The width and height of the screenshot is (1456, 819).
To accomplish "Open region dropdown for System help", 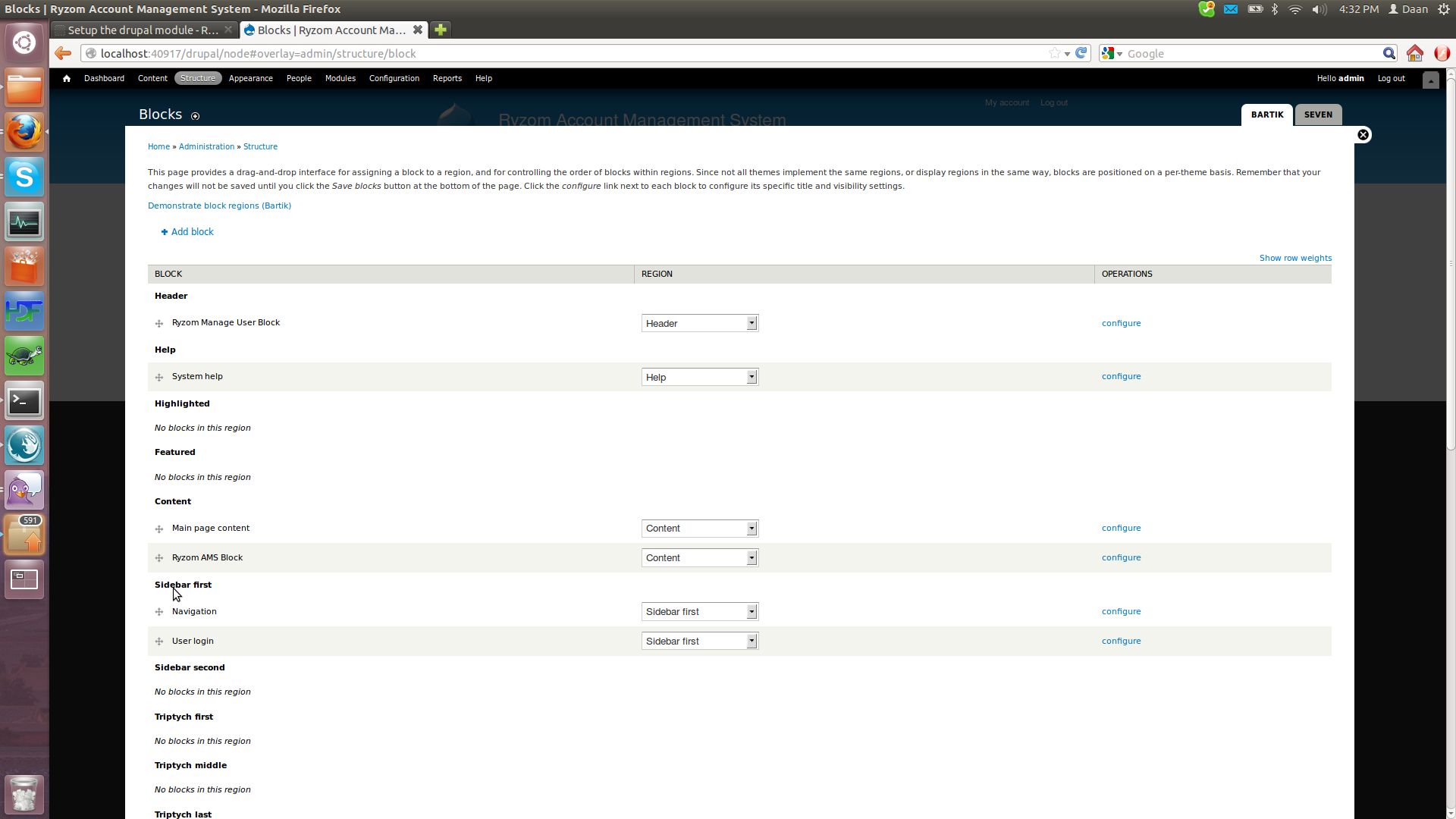I will 700,377.
